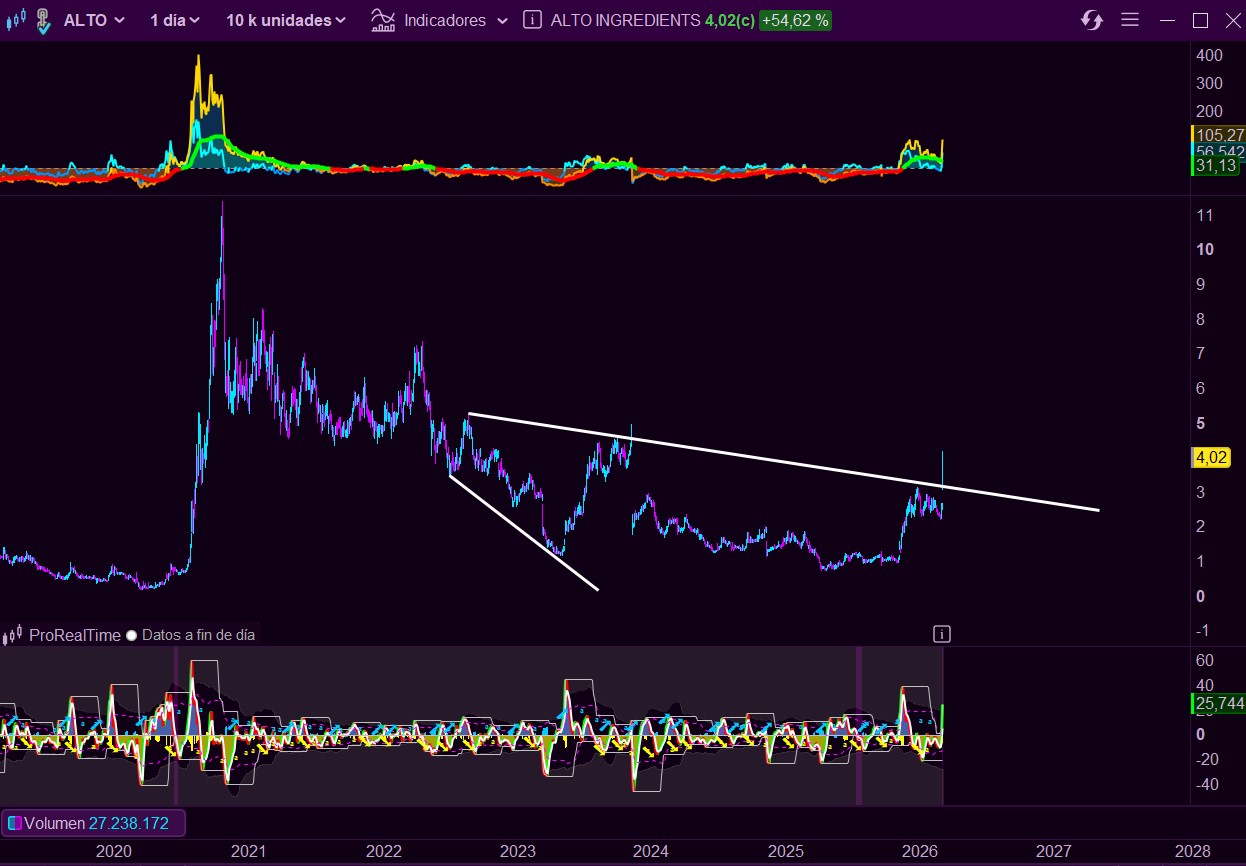Toggle the 'Datos a fin de día' indicator dot
Screen dimensions: 1246x866
131,635
